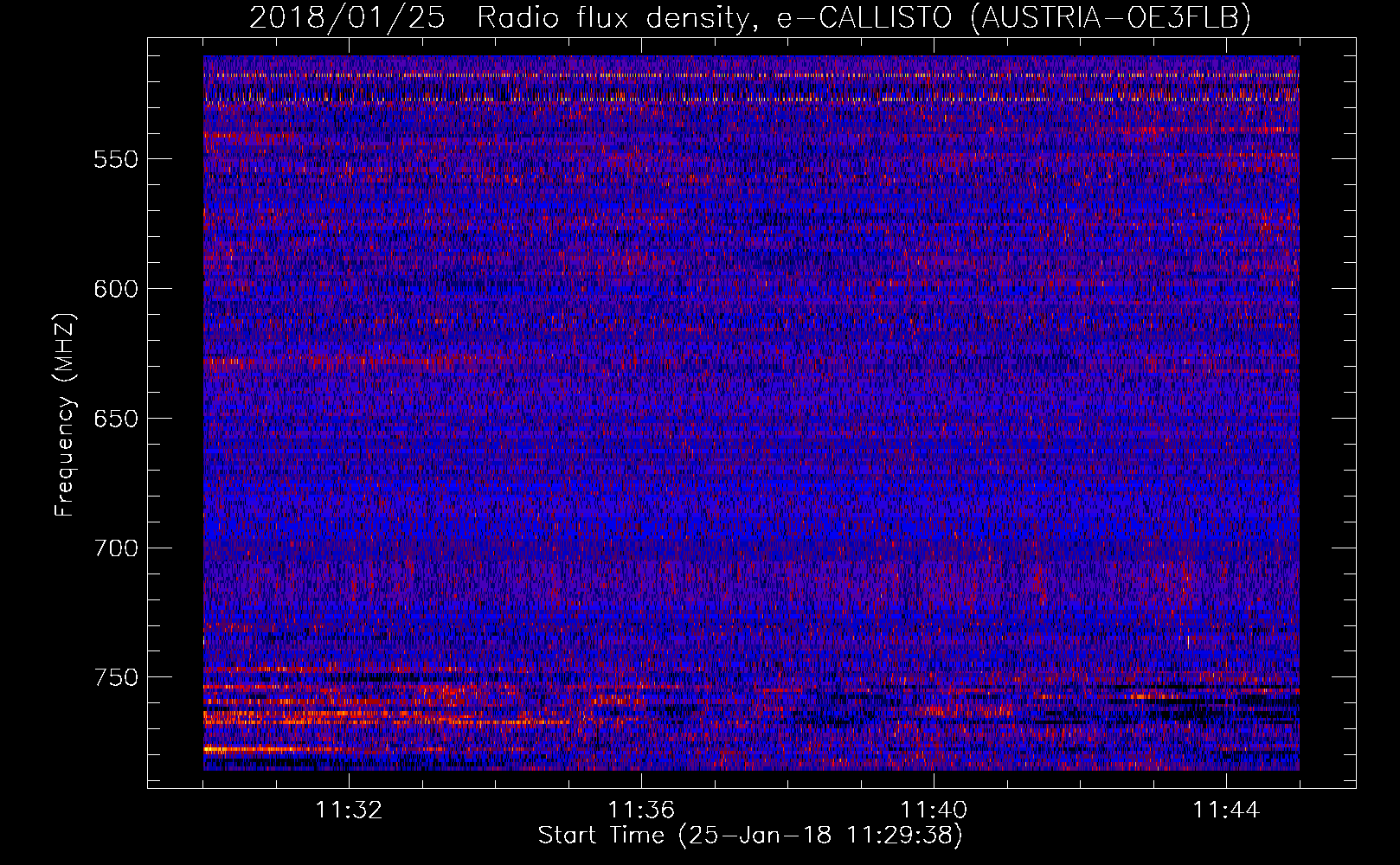Click the 11:36 time tick label
The image size is (1400, 865).
coord(641,810)
